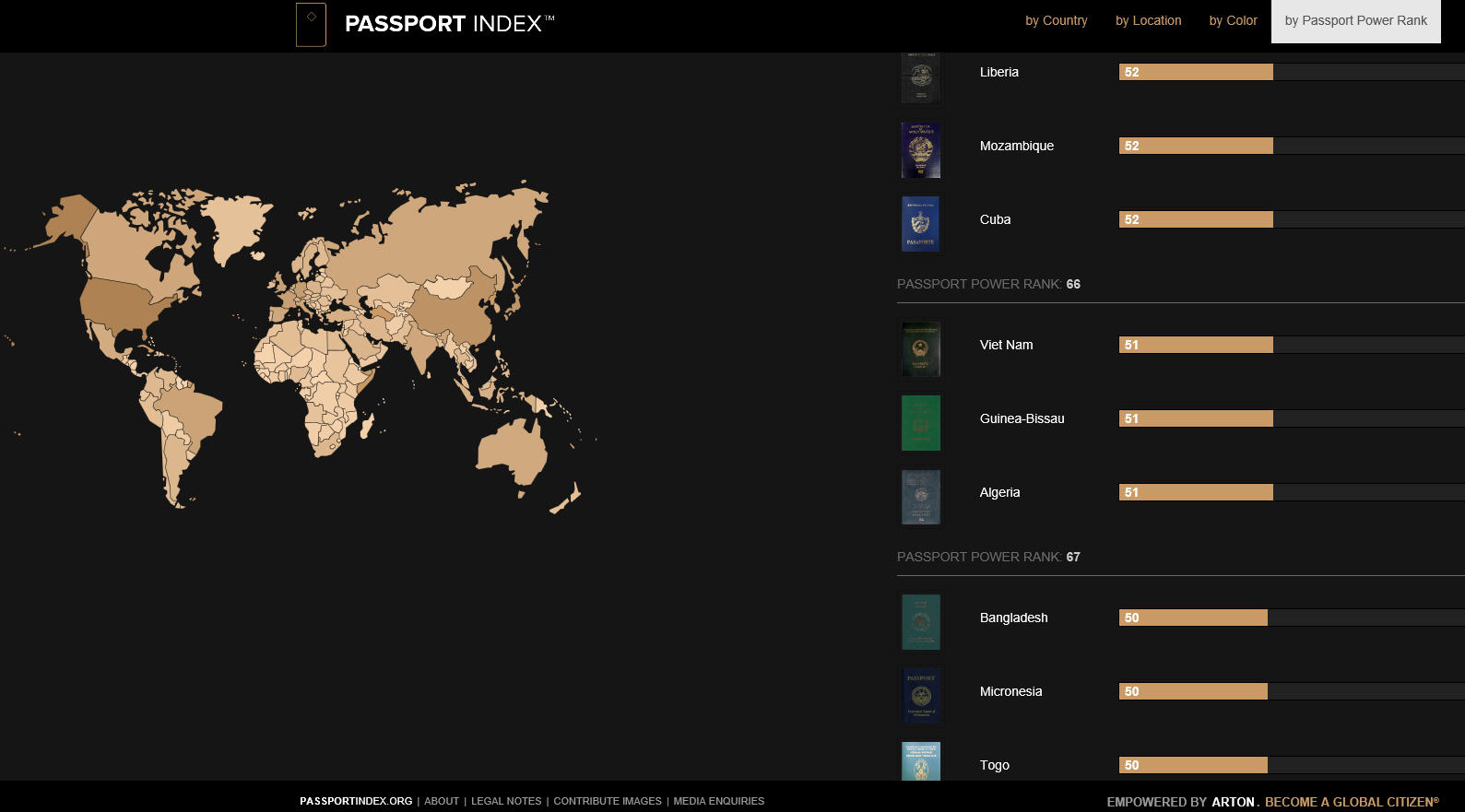Open the Viet Nam passport cover

tap(920, 349)
